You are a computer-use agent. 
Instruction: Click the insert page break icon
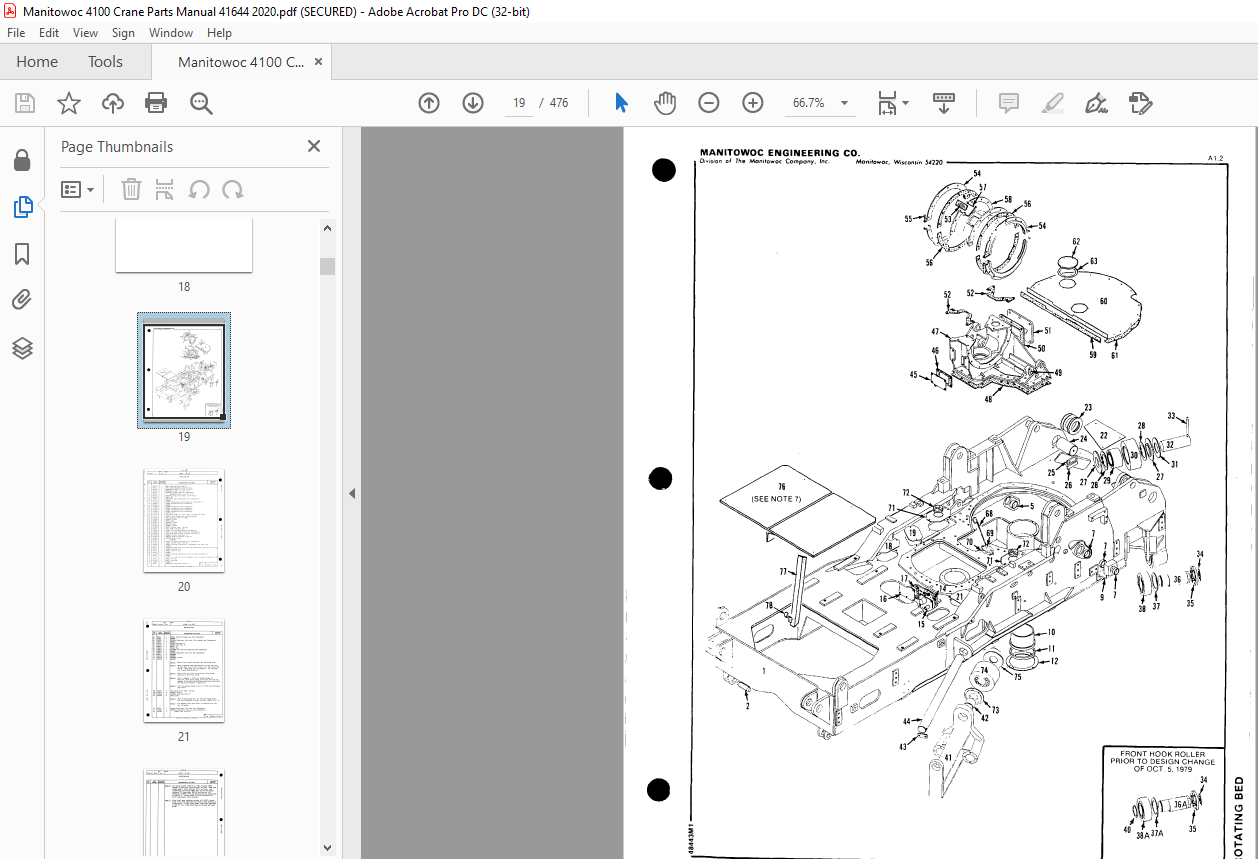tap(165, 189)
